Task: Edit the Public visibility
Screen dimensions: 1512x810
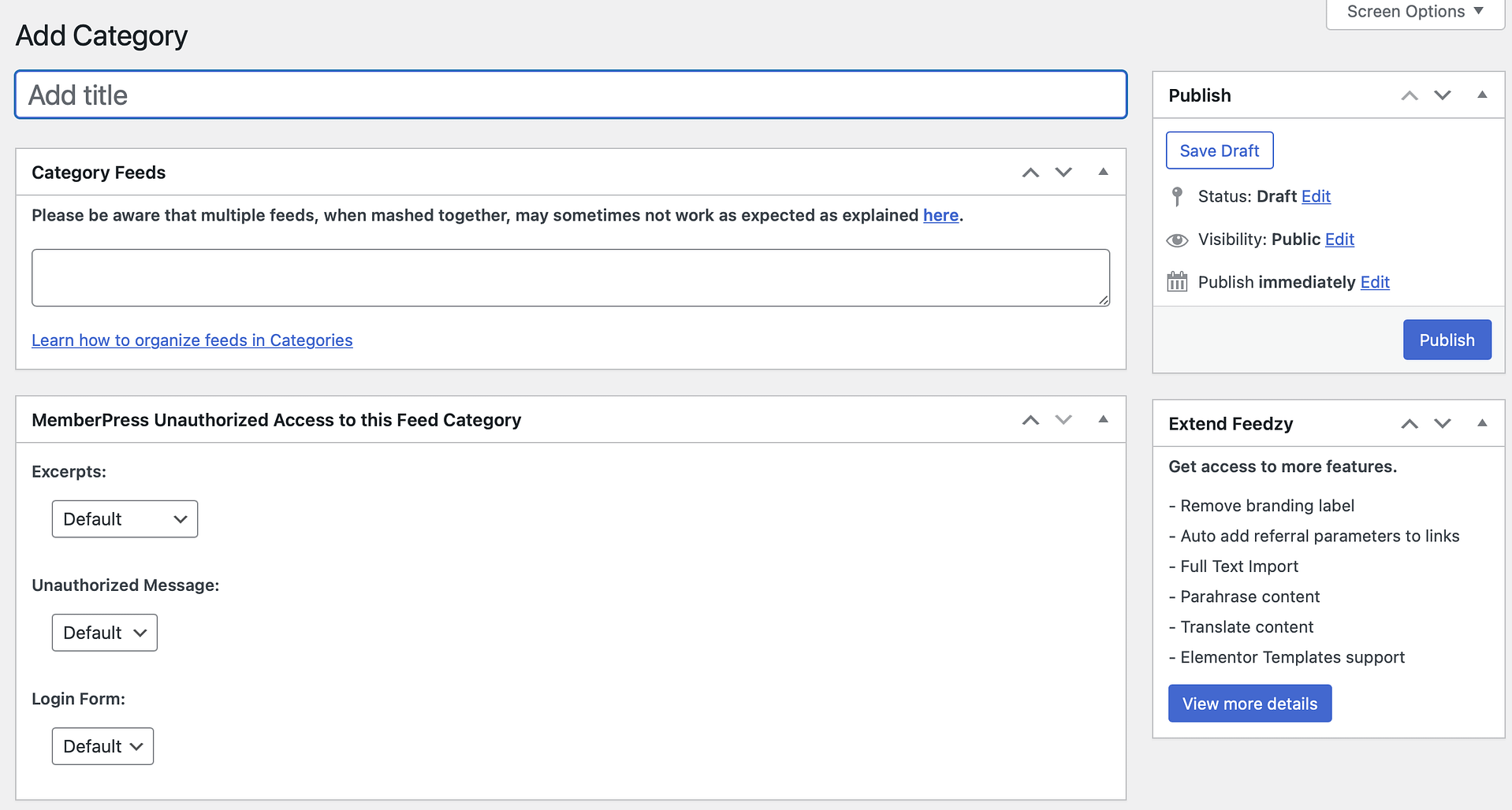Action: click(1339, 240)
